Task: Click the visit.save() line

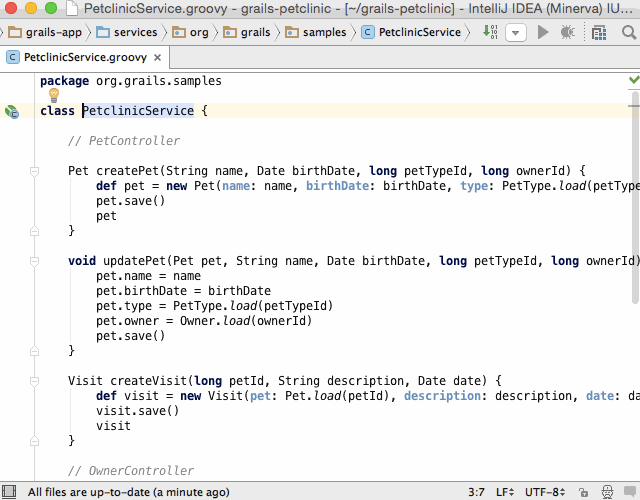Action: (138, 411)
